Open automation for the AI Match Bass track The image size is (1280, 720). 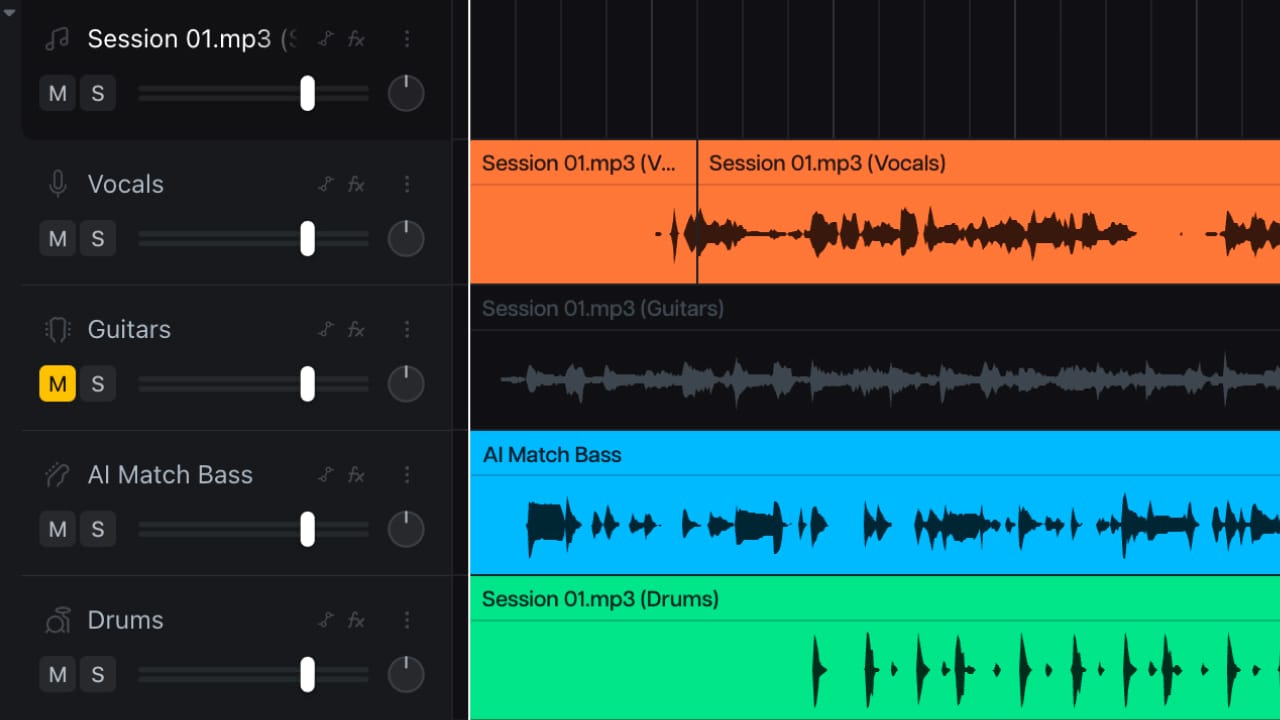click(325, 475)
